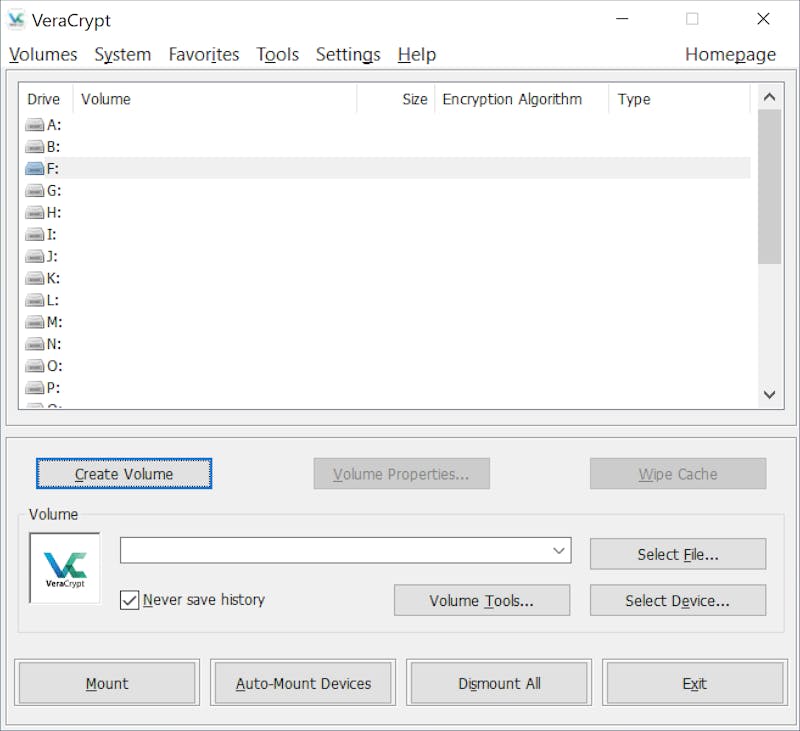
Task: Click the drive icon for G:
Action: [35, 190]
